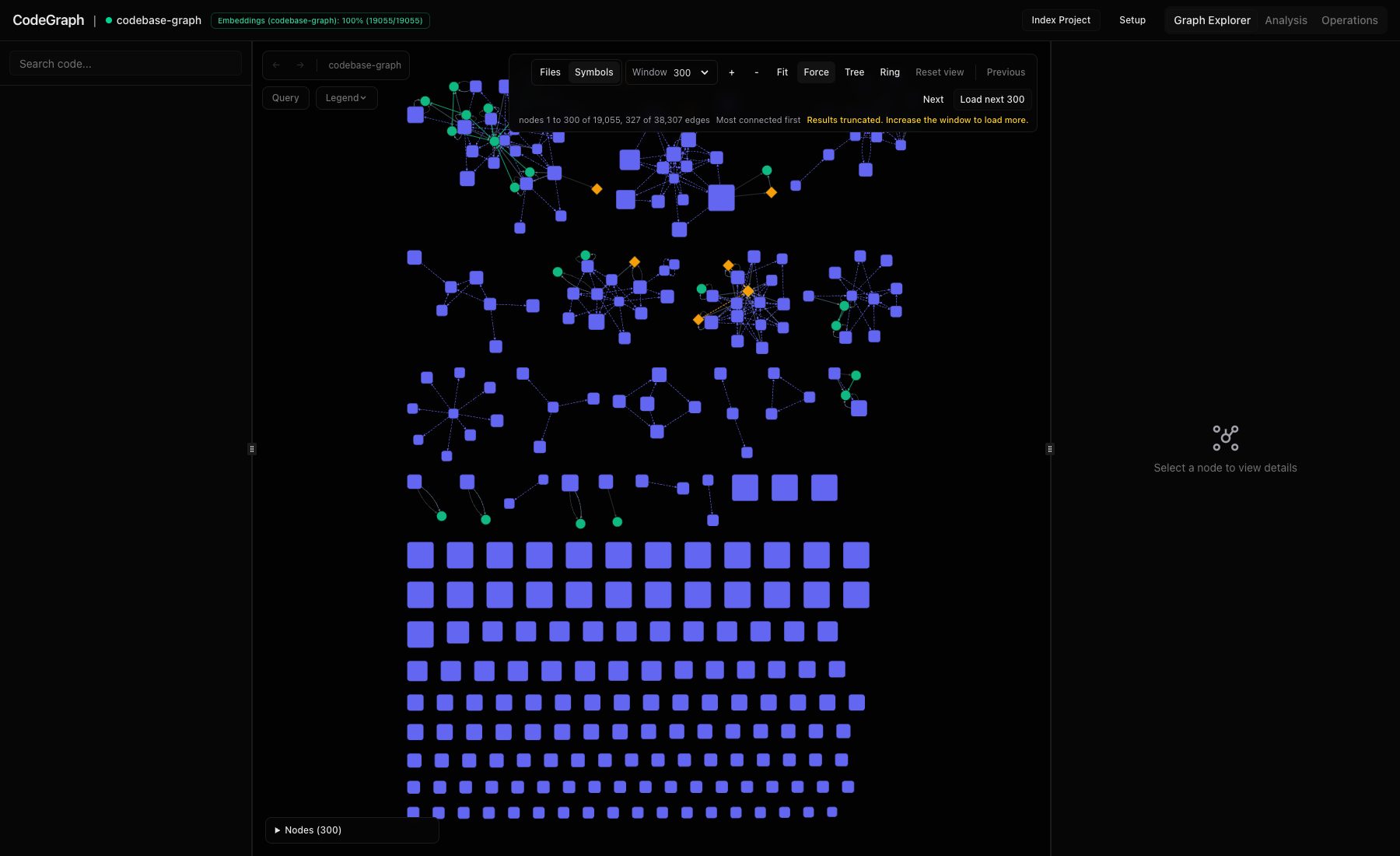Click the right panel resize handle
1400x856 pixels.
(1050, 449)
